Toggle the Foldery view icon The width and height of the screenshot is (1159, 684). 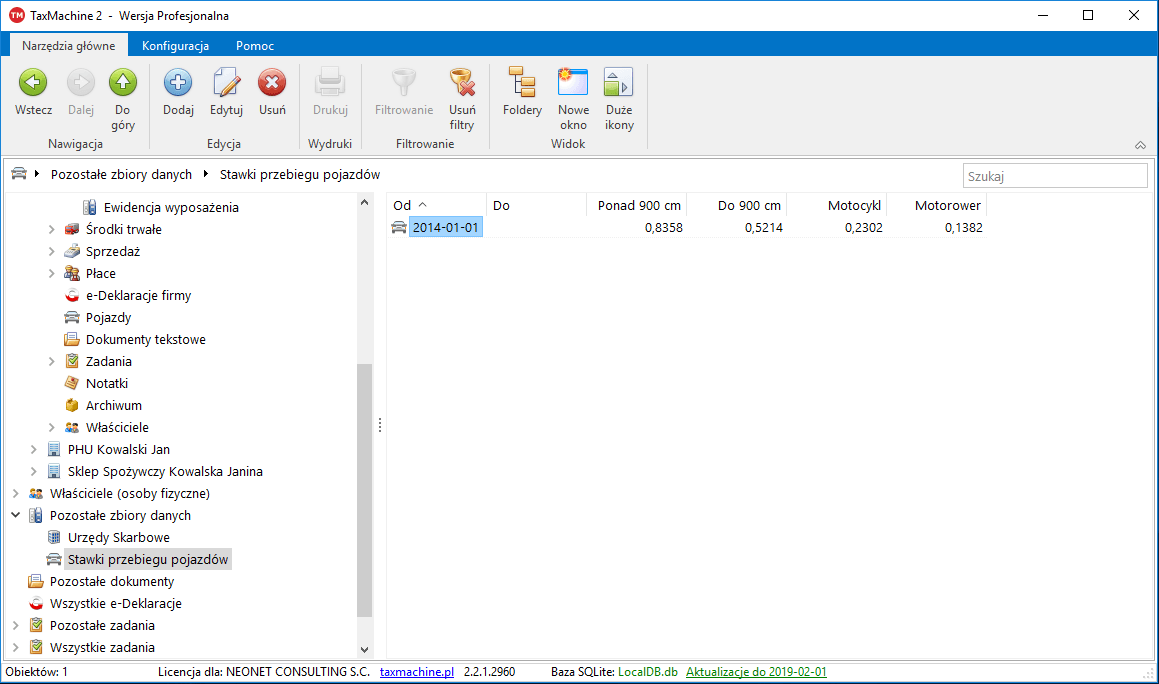tap(522, 83)
